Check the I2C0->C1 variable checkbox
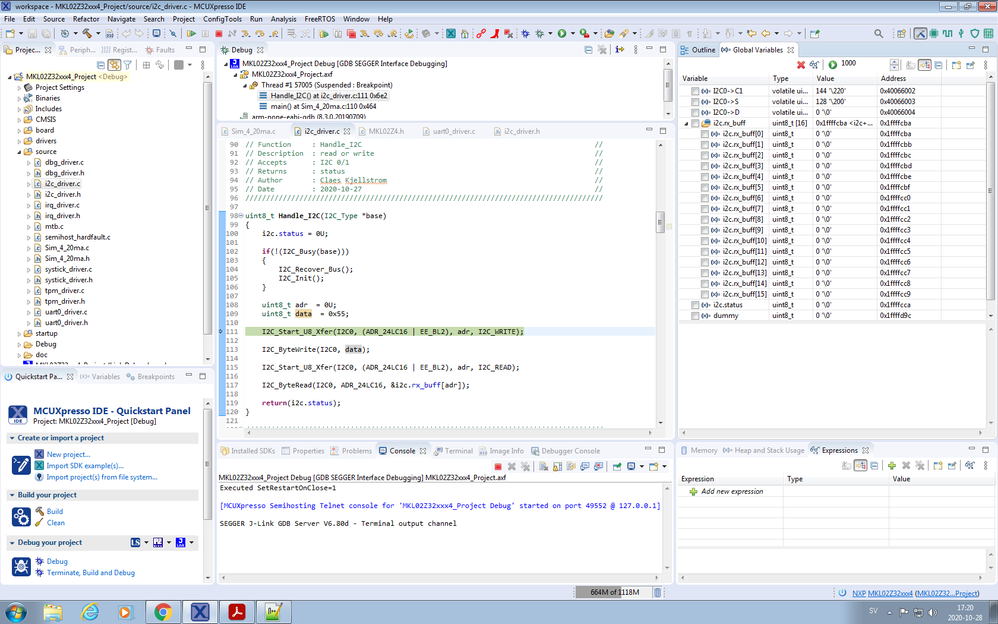The width and height of the screenshot is (998, 624). [694, 92]
